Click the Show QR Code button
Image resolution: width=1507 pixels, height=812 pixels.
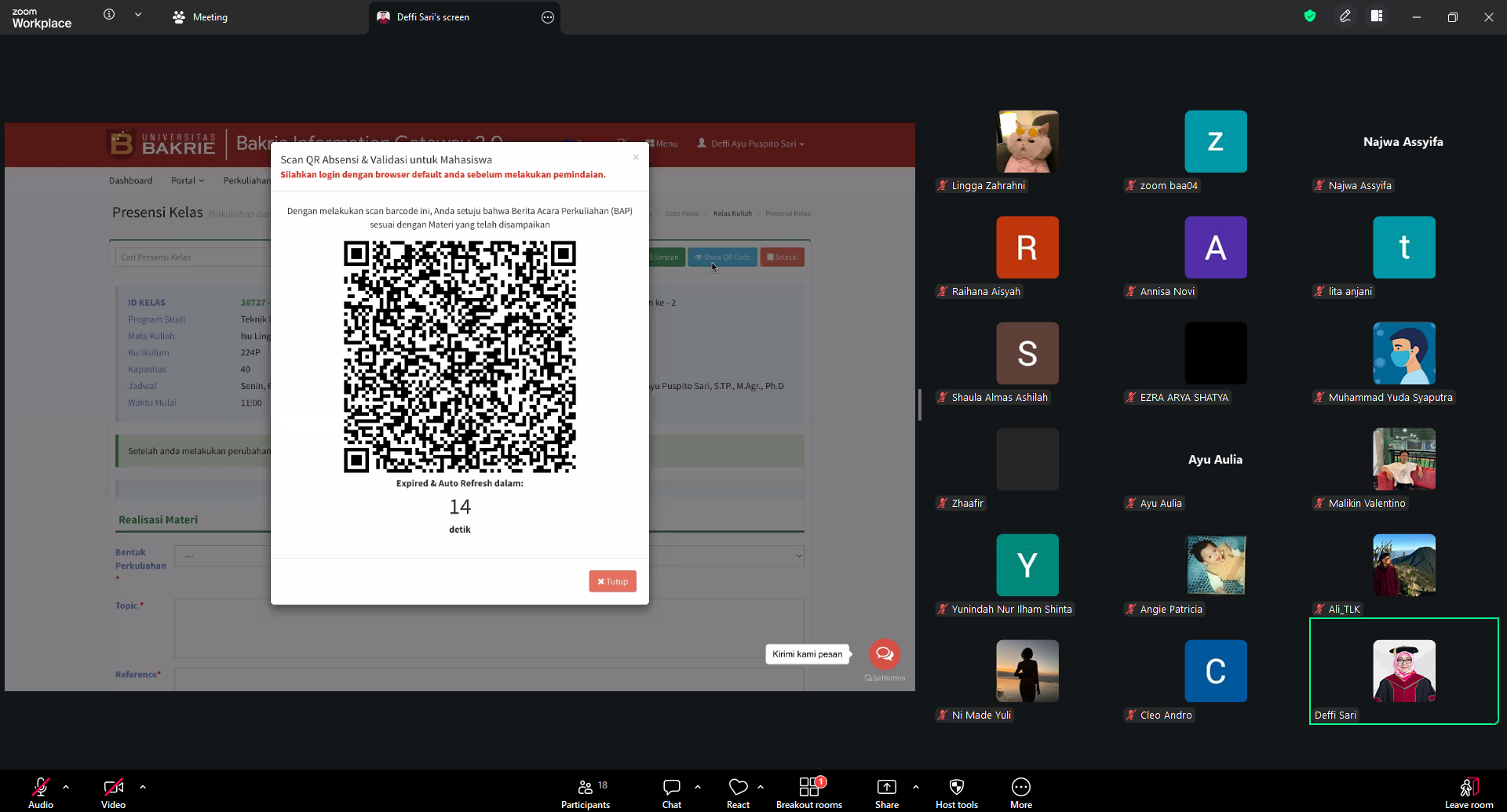pos(723,257)
